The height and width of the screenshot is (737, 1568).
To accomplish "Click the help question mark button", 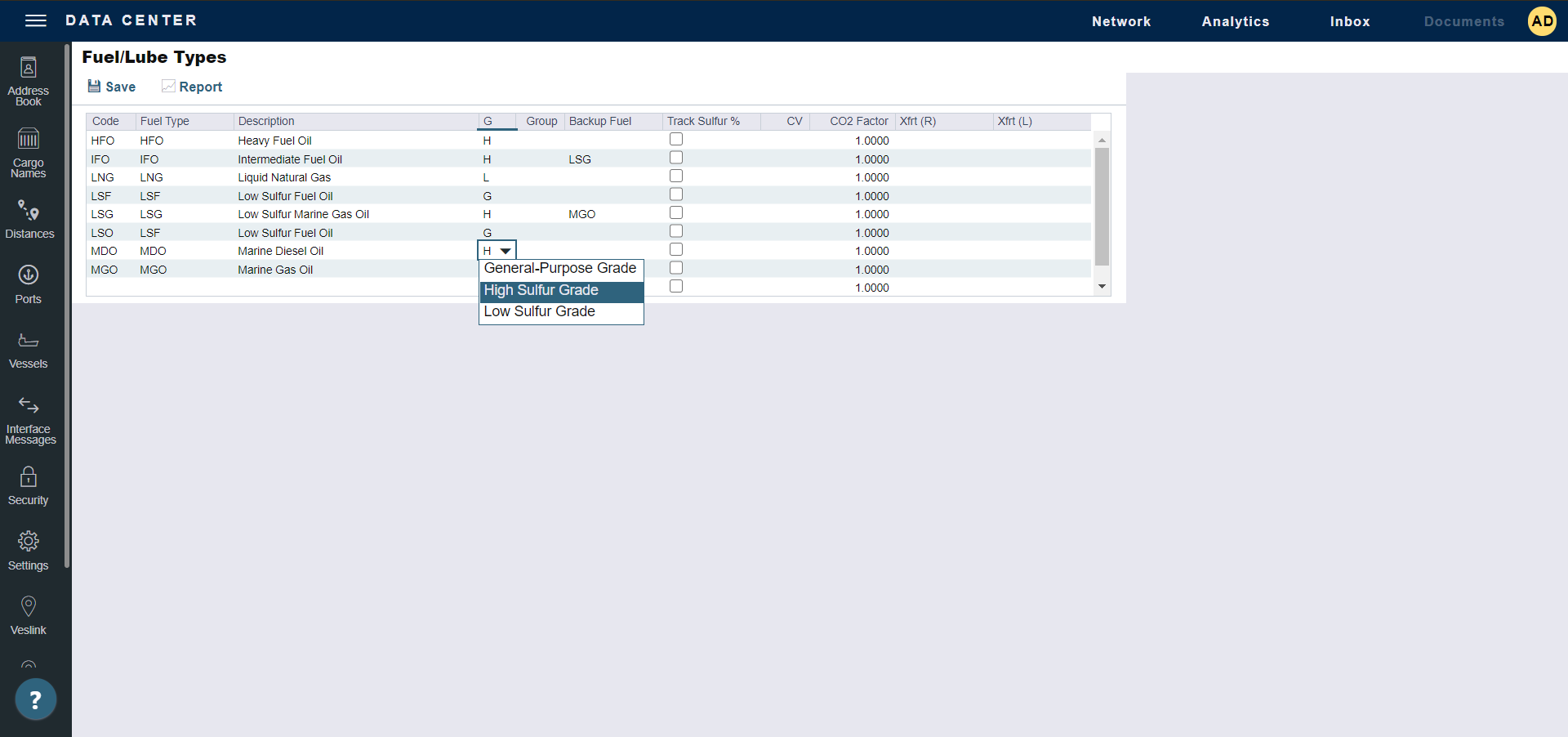I will click(35, 699).
